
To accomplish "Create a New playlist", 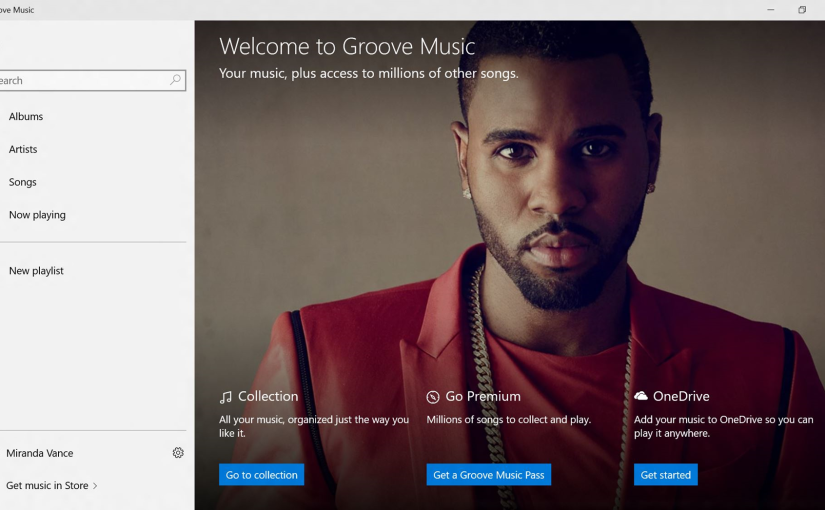I will tap(36, 271).
